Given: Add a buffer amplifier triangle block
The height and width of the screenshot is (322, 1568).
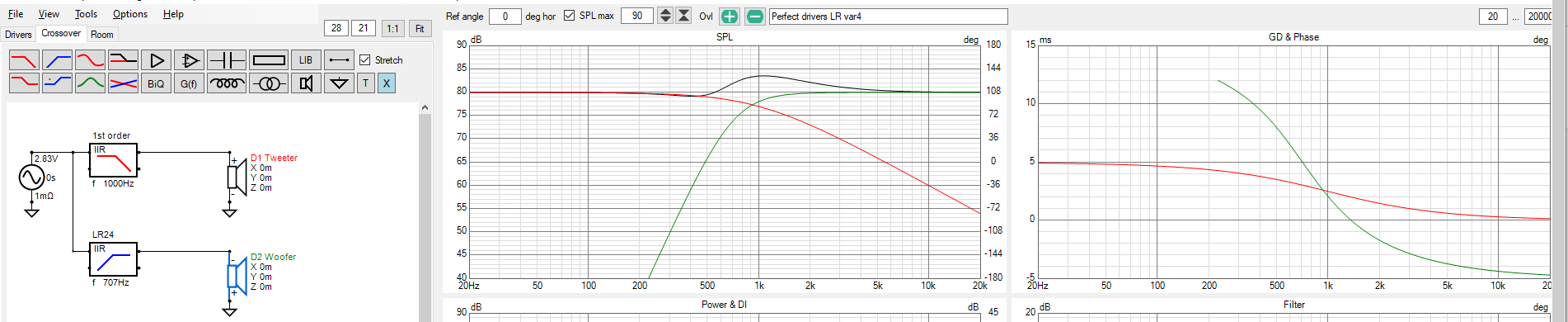Looking at the screenshot, I should pyautogui.click(x=156, y=60).
